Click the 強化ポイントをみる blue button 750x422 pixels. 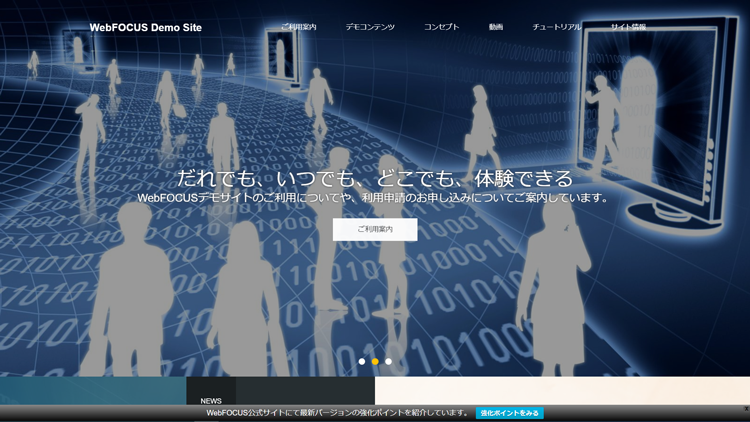point(509,413)
